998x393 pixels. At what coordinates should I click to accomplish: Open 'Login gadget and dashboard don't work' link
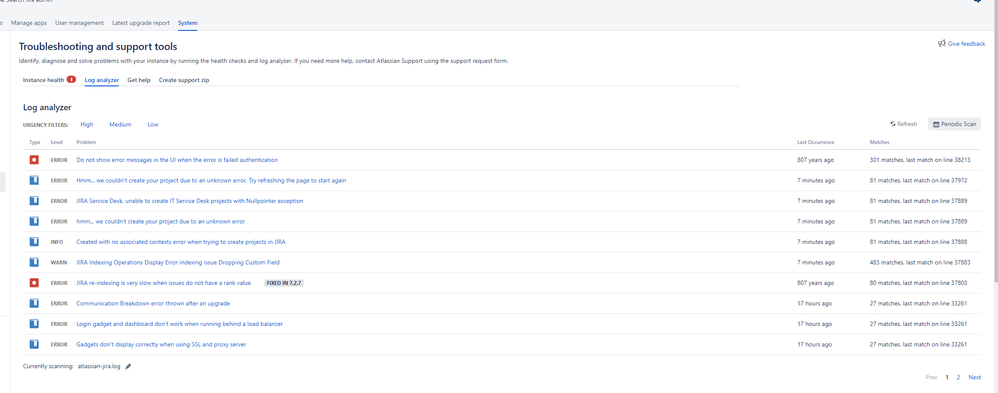point(179,324)
